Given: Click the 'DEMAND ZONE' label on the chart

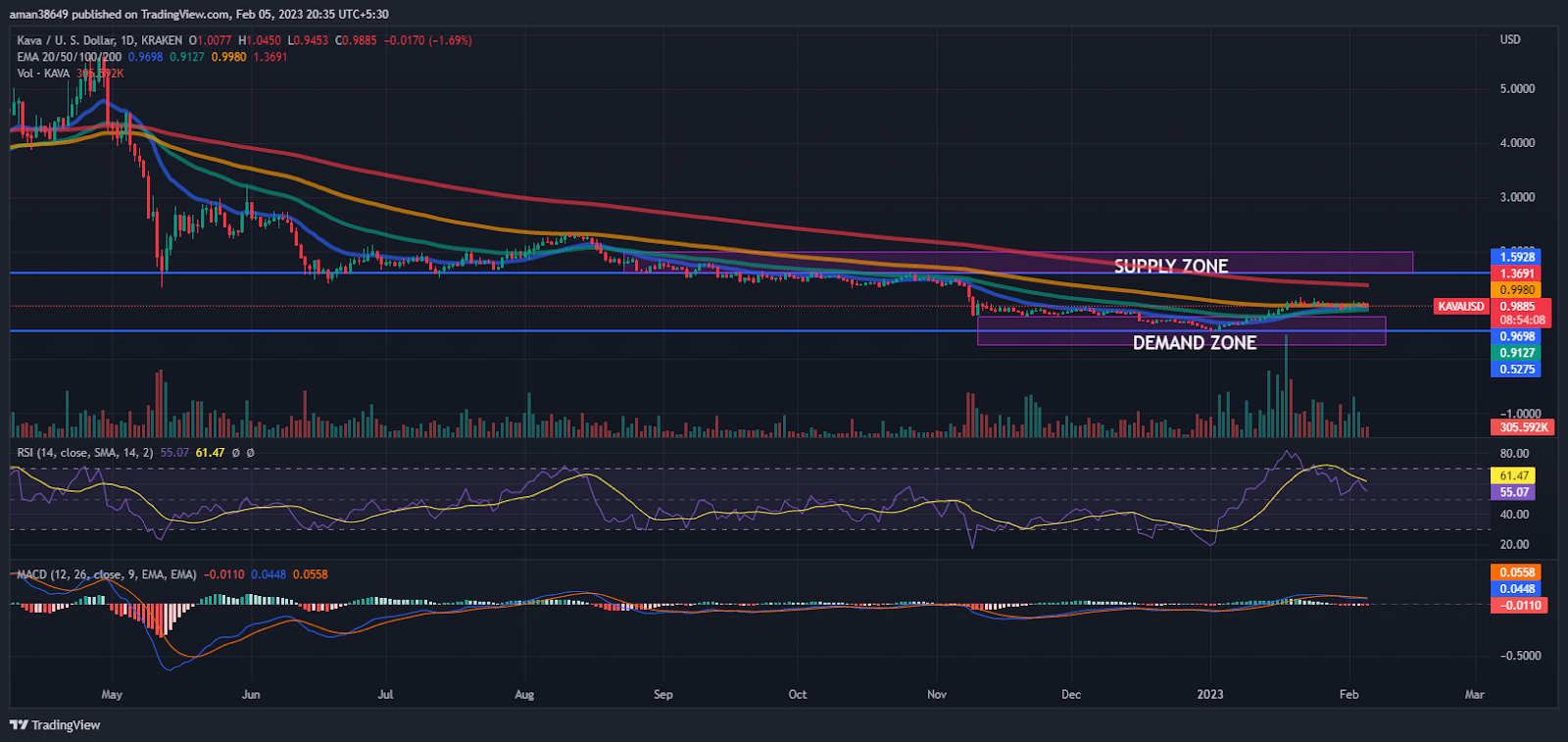Looking at the screenshot, I should click(x=1195, y=343).
